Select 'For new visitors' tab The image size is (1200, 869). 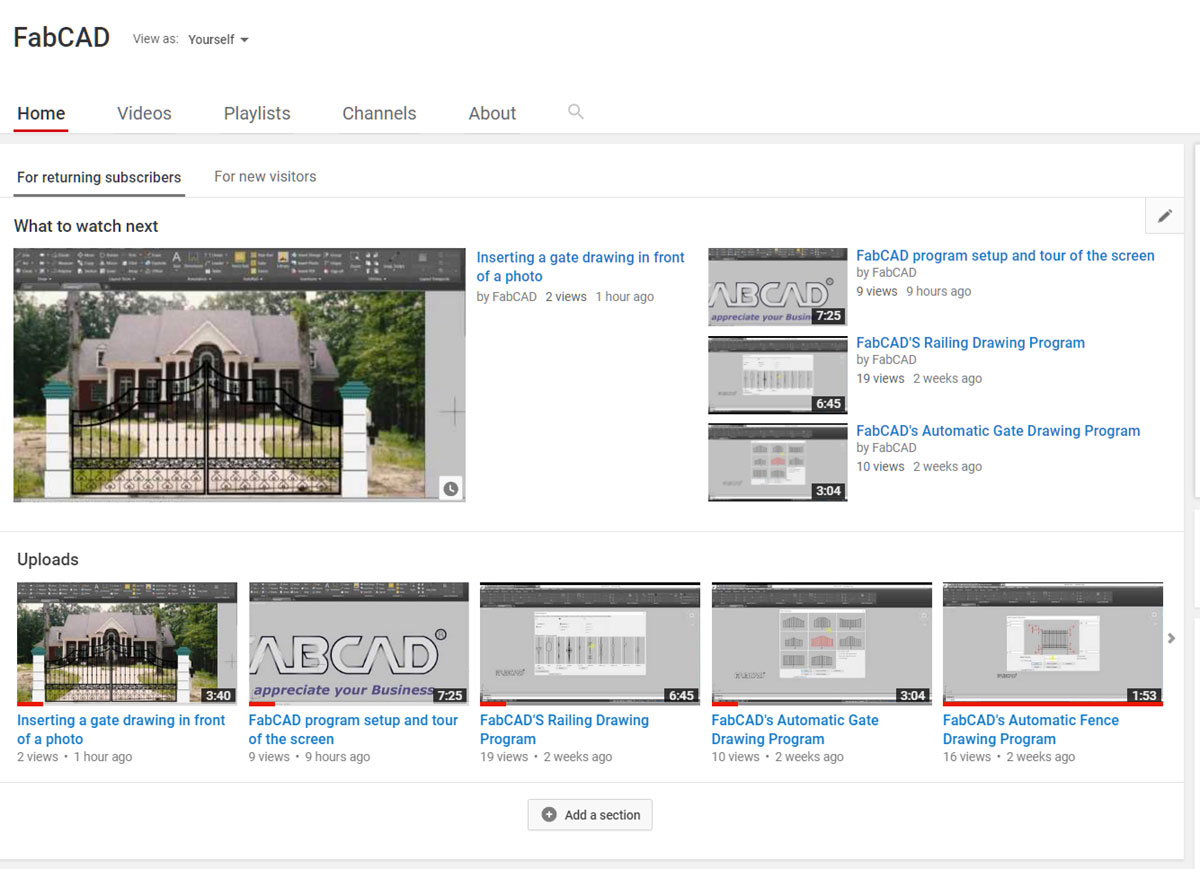265,177
